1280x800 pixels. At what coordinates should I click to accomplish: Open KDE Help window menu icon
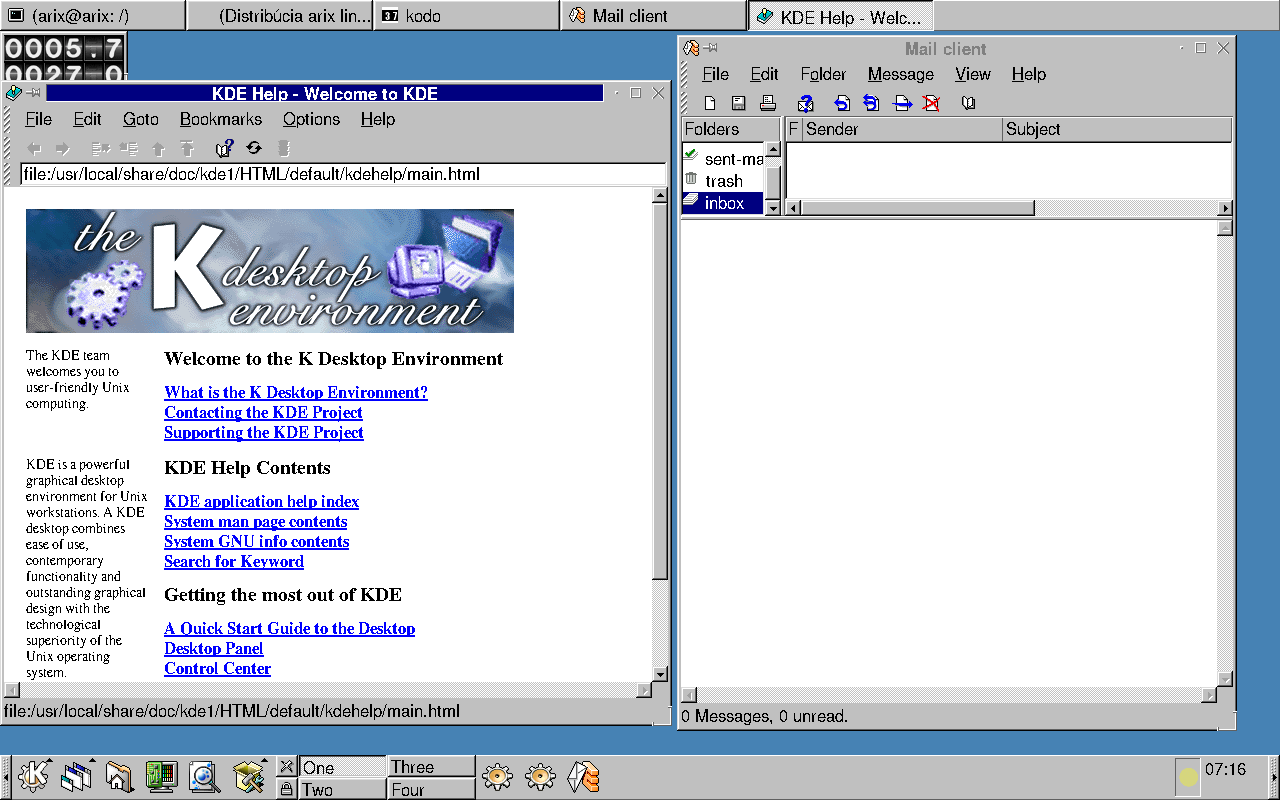pyautogui.click(x=13, y=93)
